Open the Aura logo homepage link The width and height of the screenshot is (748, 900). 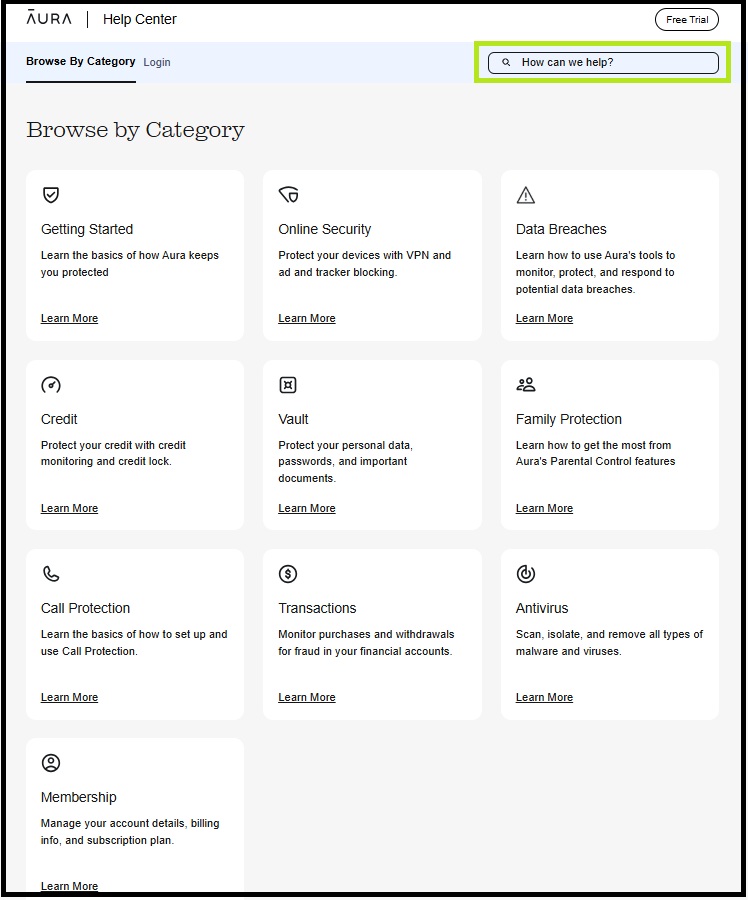click(x=48, y=19)
